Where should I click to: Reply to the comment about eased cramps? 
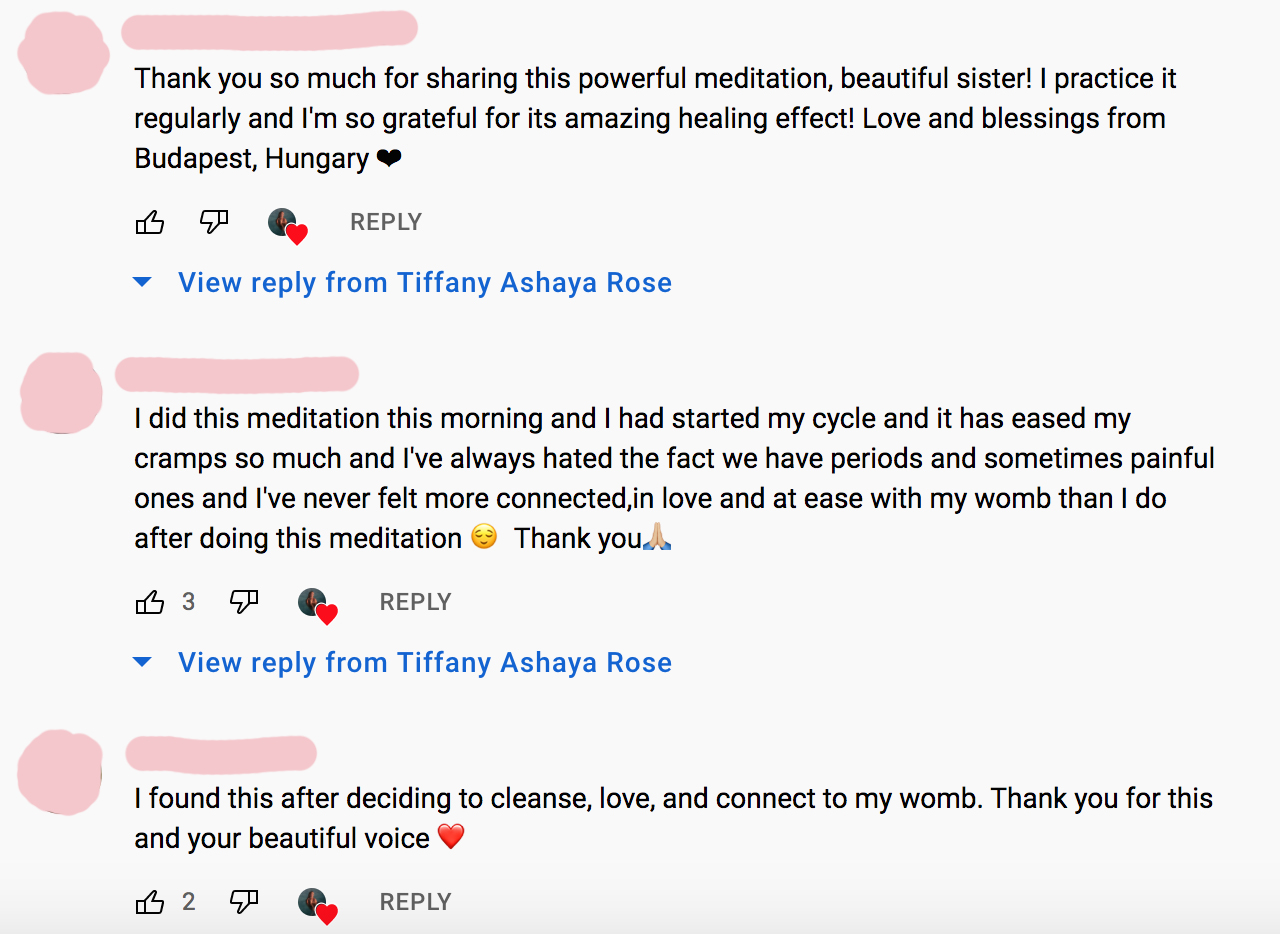tap(416, 602)
